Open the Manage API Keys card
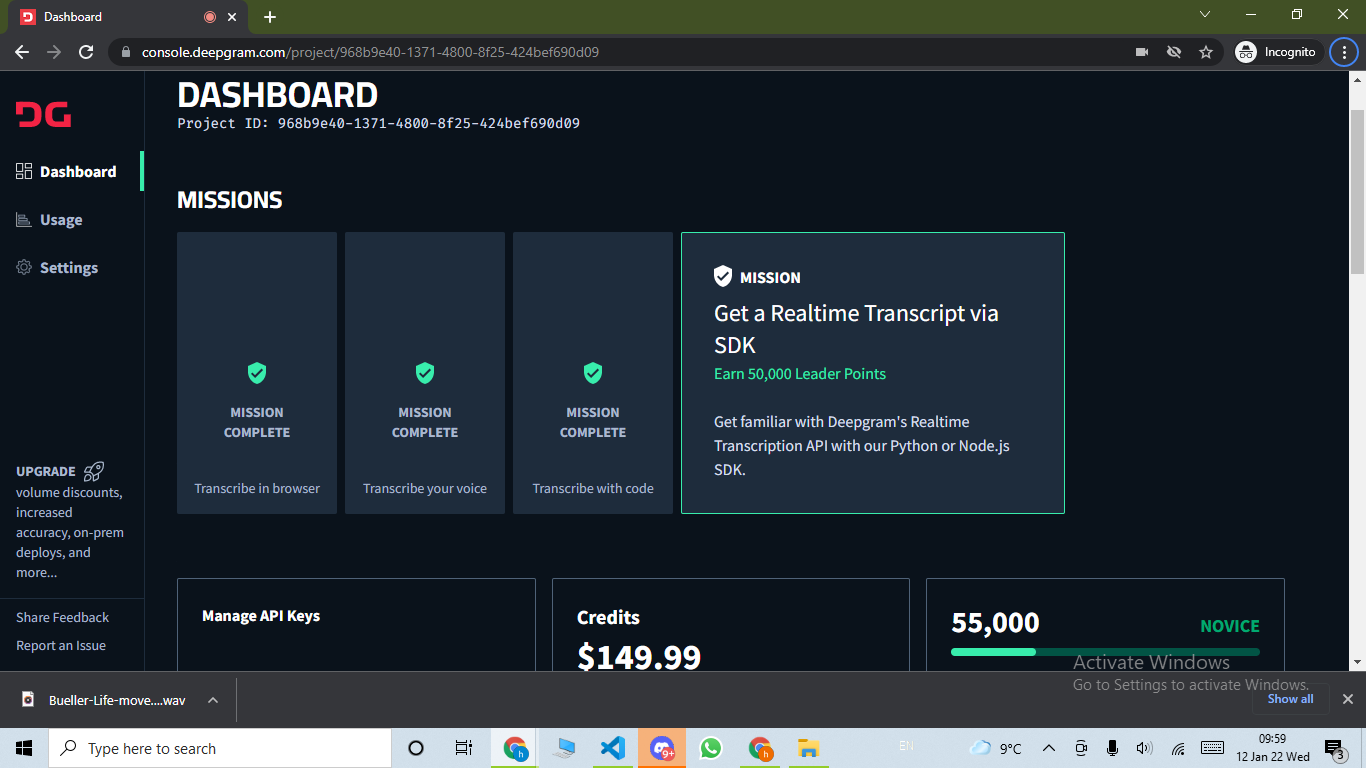 click(356, 625)
